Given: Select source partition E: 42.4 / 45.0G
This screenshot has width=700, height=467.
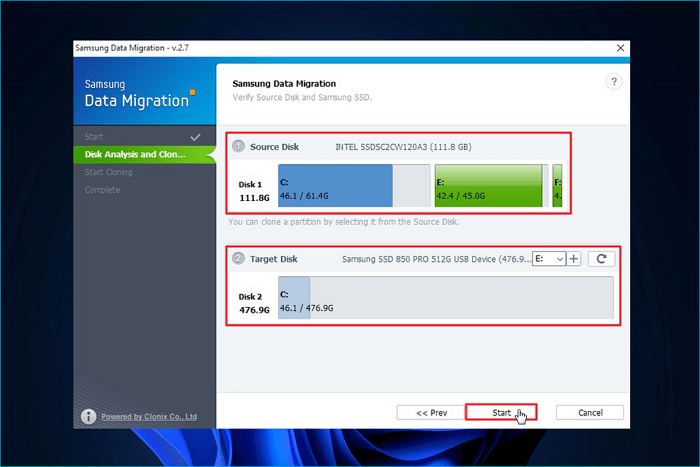Looking at the screenshot, I should 491,185.
